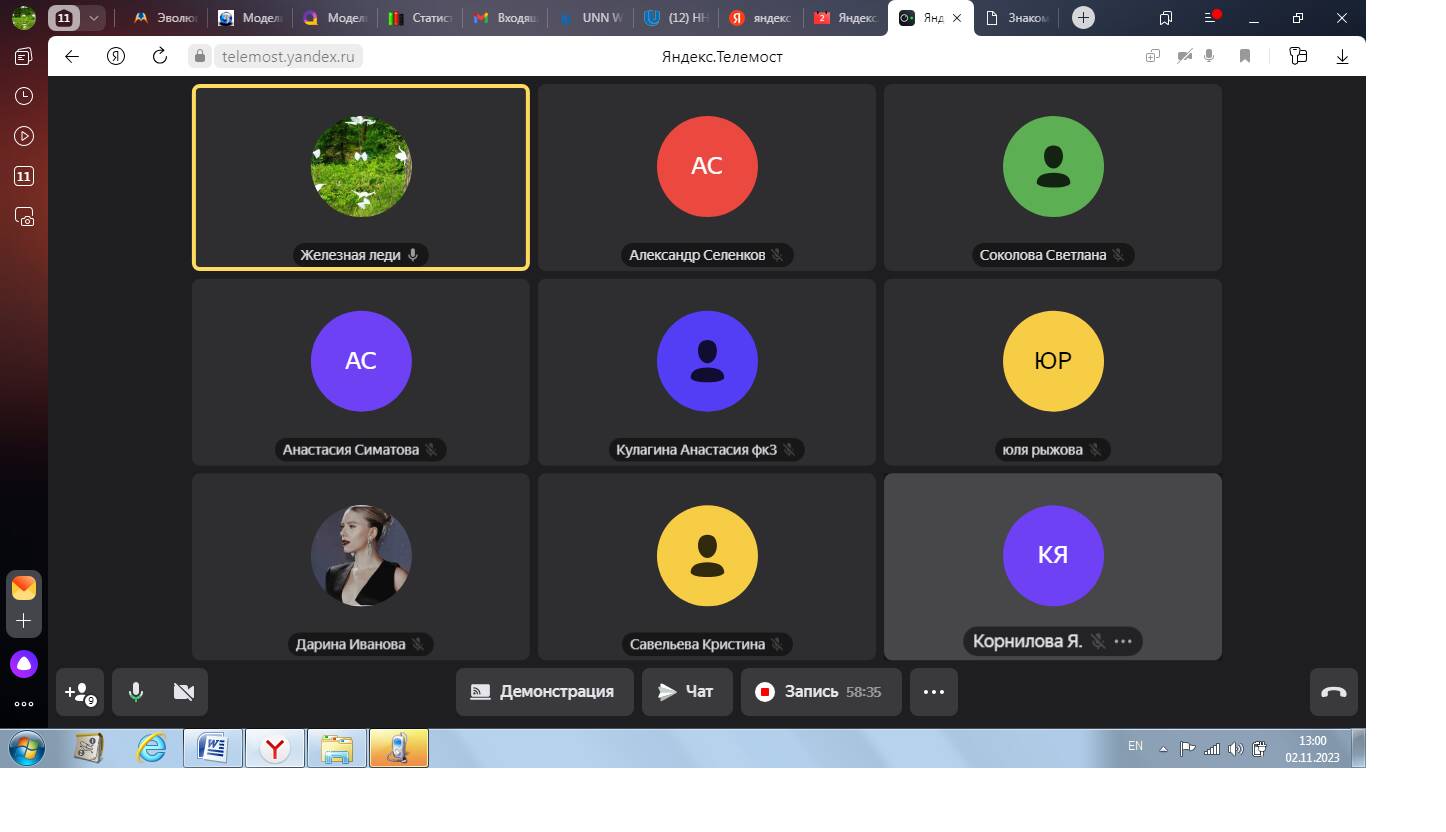Open Yandex home via Я button

click(116, 56)
